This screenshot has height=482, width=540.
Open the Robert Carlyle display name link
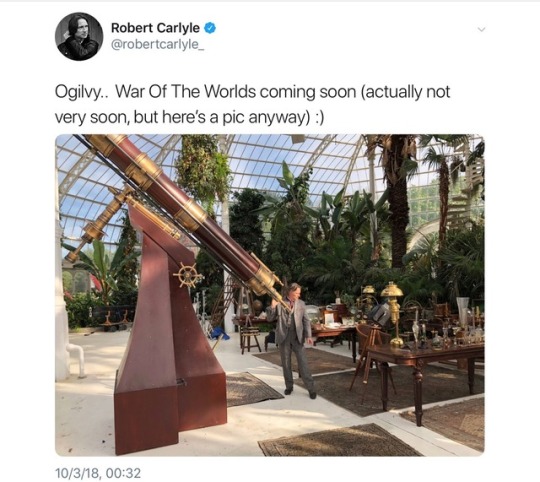(x=155, y=28)
